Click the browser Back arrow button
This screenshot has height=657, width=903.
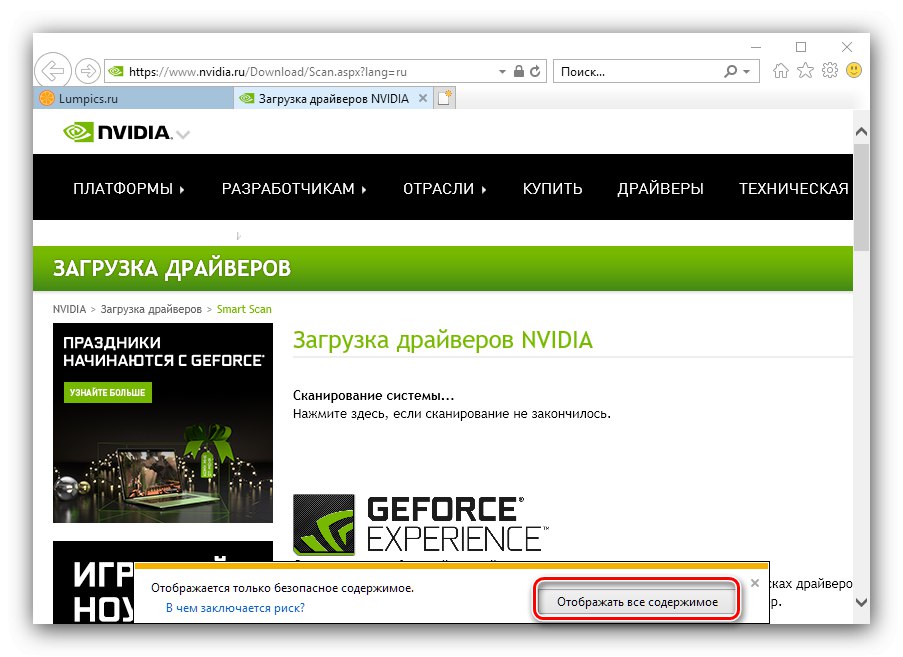coord(53,71)
